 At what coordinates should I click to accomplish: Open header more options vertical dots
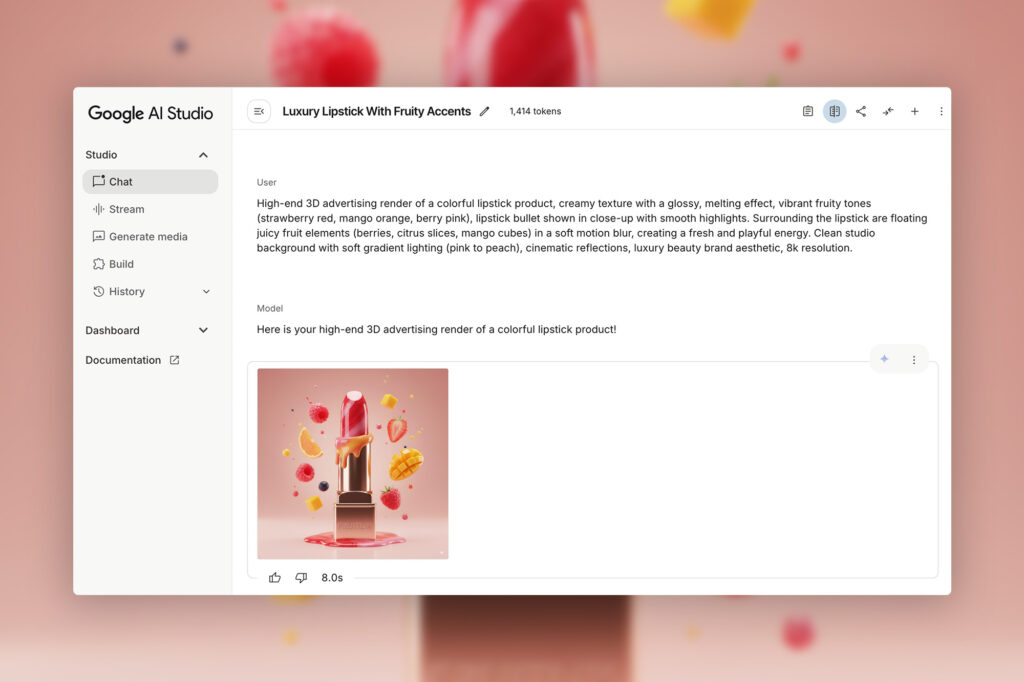[941, 111]
